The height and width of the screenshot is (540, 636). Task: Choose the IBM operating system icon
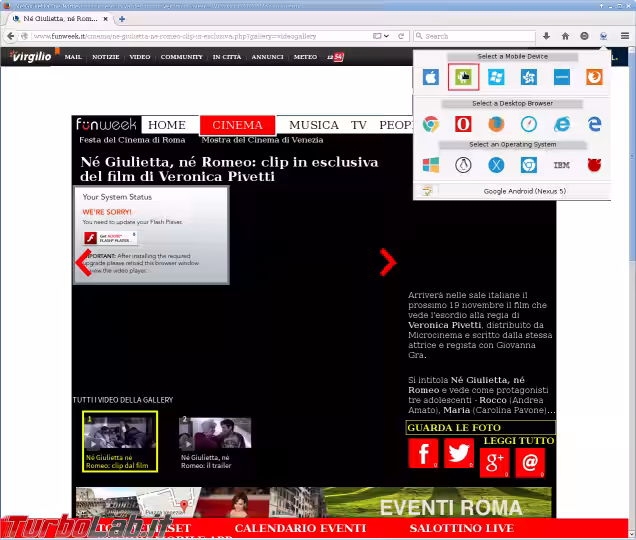(x=562, y=165)
